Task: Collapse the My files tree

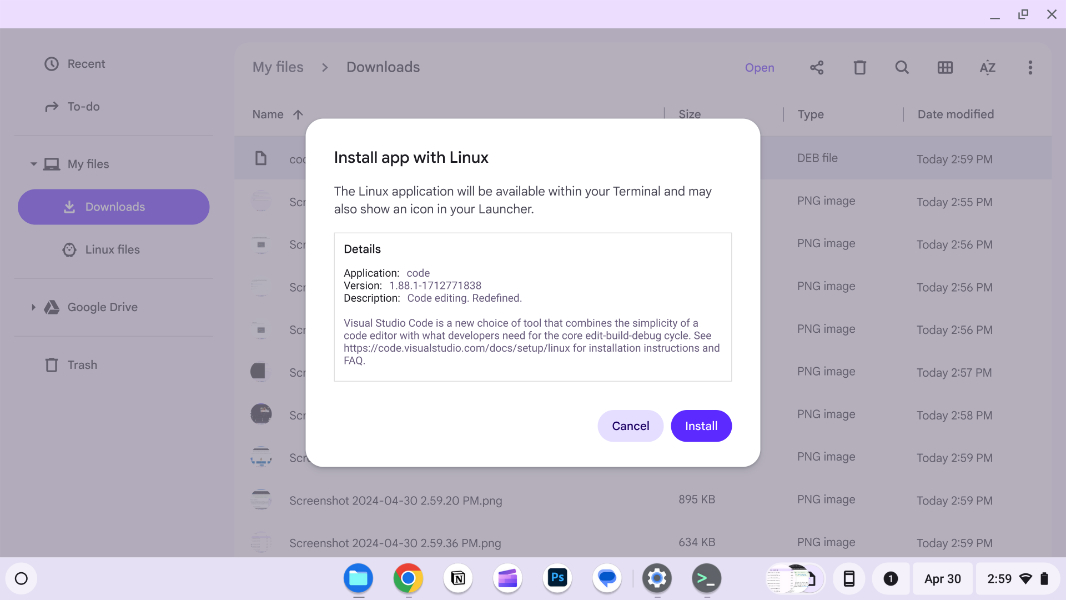Action: click(x=33, y=164)
